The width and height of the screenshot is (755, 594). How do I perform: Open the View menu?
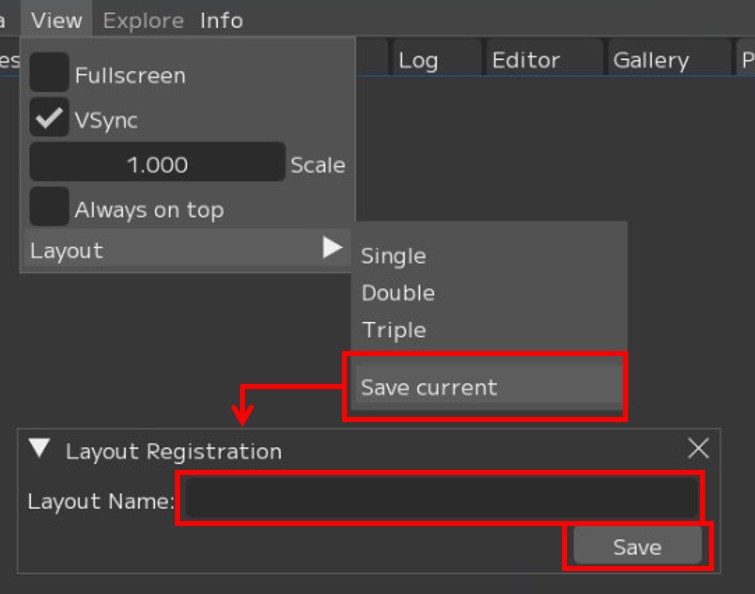[56, 20]
